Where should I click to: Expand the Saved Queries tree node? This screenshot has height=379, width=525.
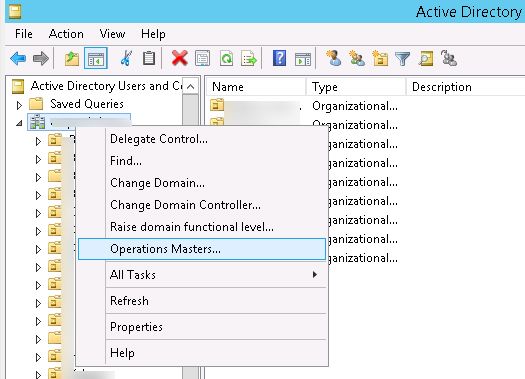tap(19, 105)
